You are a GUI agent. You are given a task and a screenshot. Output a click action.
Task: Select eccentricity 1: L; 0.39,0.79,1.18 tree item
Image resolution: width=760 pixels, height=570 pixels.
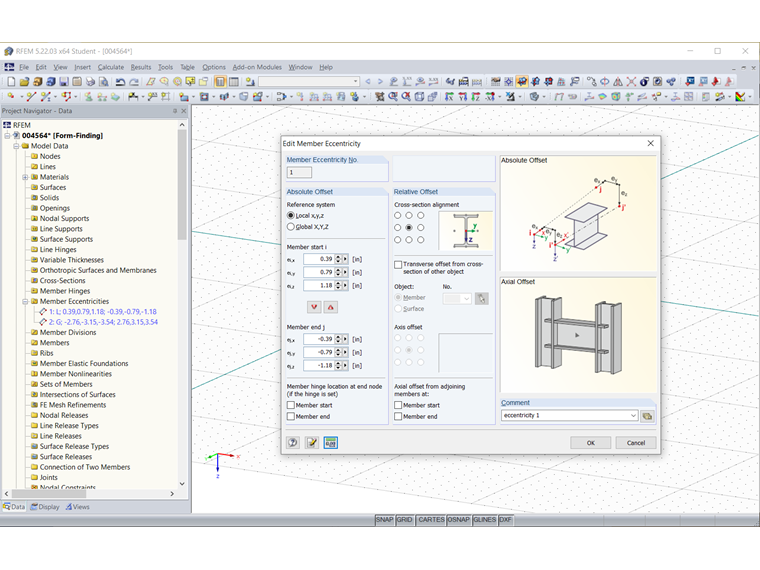tap(103, 312)
